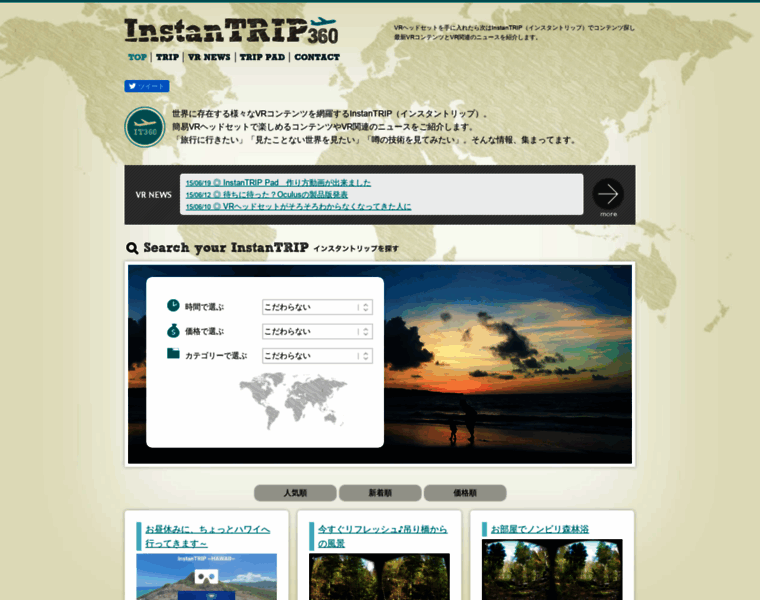The image size is (760, 600).
Task: Click the money bag price icon
Action: click(173, 331)
